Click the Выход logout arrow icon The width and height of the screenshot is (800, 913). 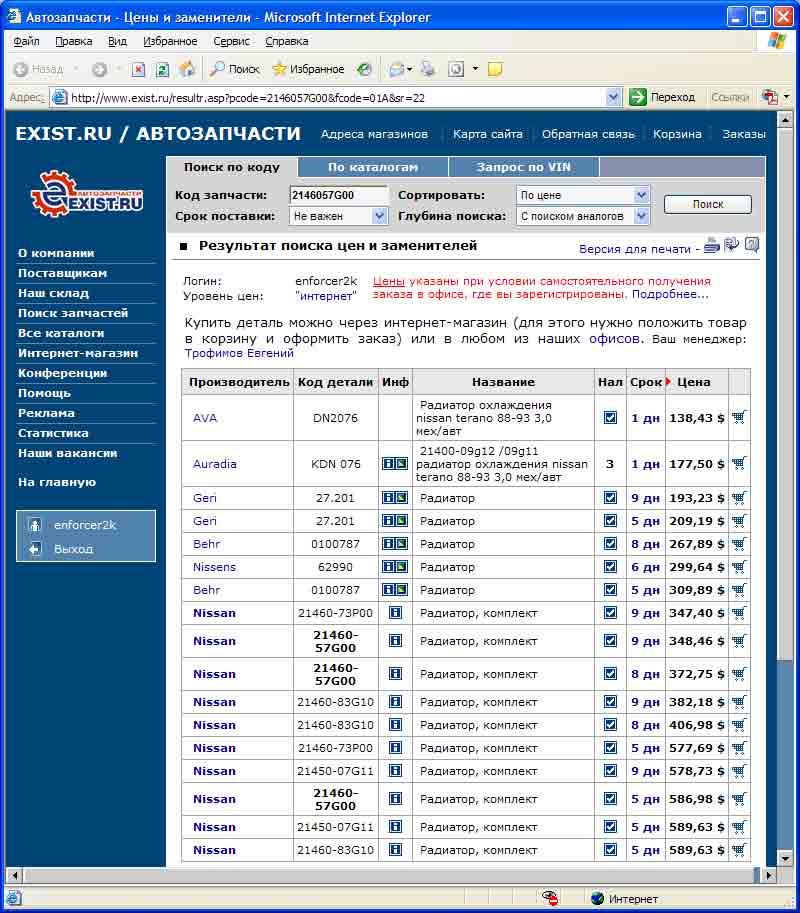click(x=35, y=548)
